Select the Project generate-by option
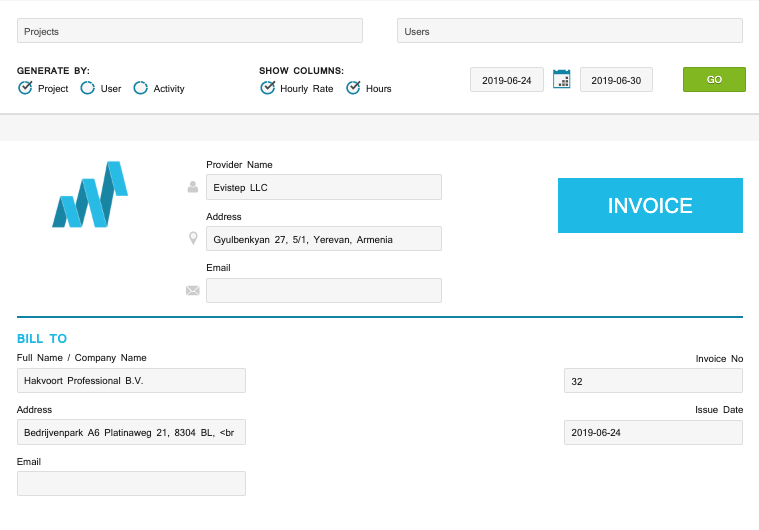 [25, 88]
